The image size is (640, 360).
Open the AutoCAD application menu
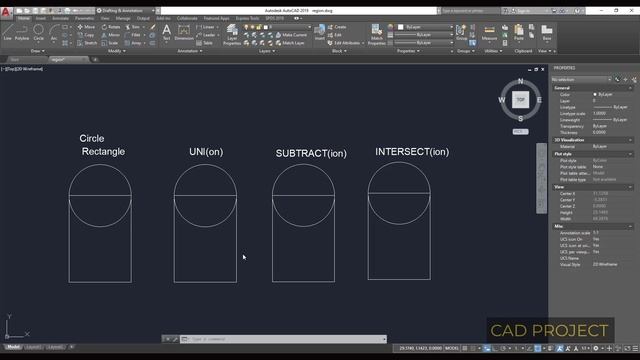click(x=6, y=12)
